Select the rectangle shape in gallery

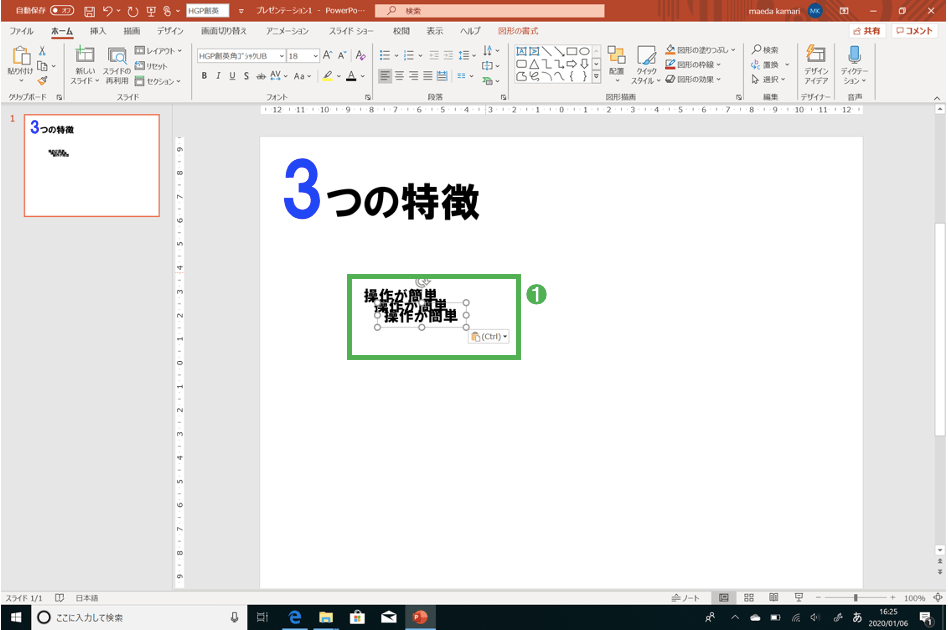(x=572, y=51)
